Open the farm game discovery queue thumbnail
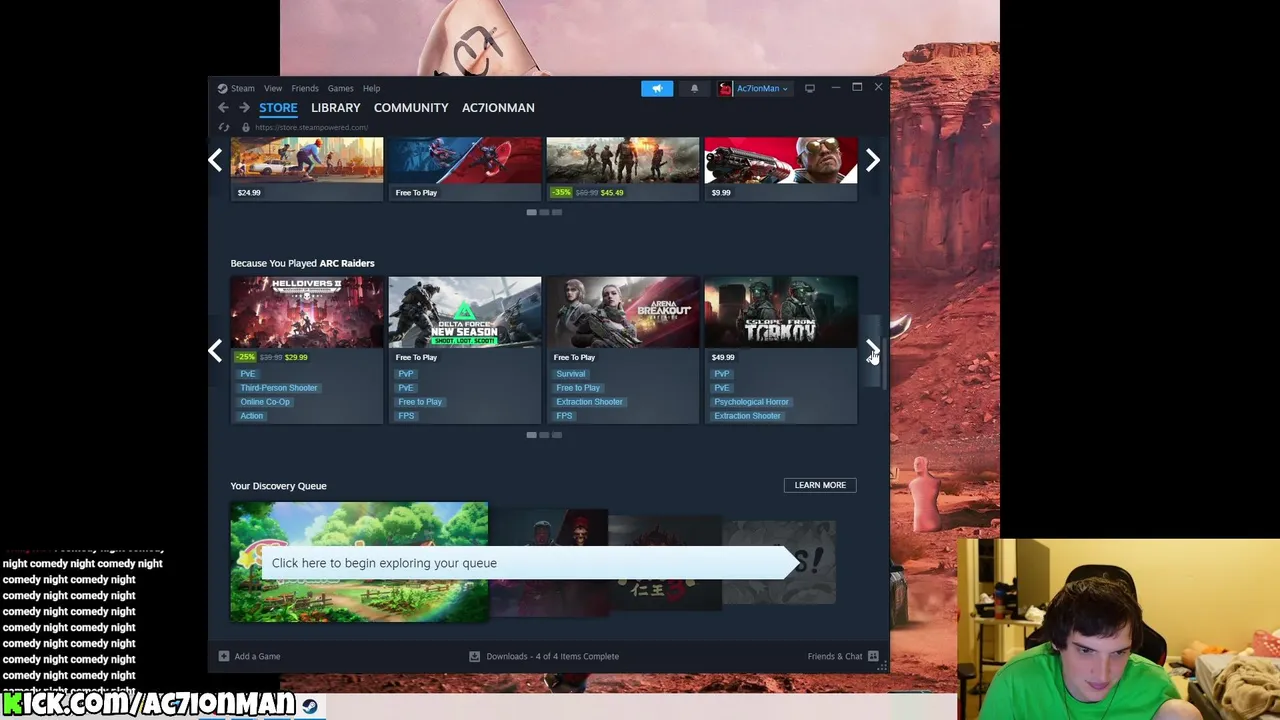Viewport: 1280px width, 720px height. click(359, 562)
